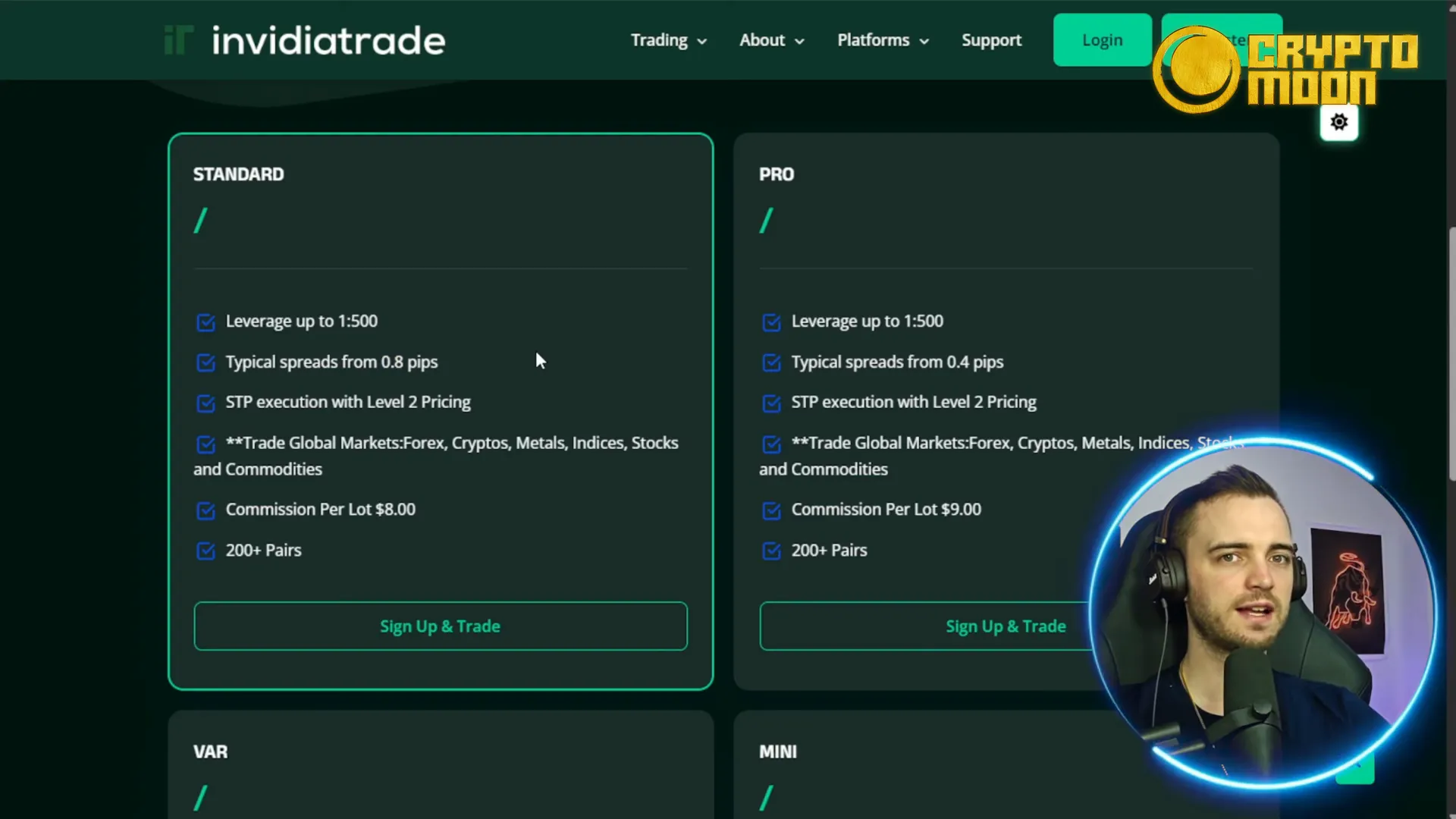Click Standard's Leverage up to 1:500 check icon
The height and width of the screenshot is (819, 1456).
206,322
